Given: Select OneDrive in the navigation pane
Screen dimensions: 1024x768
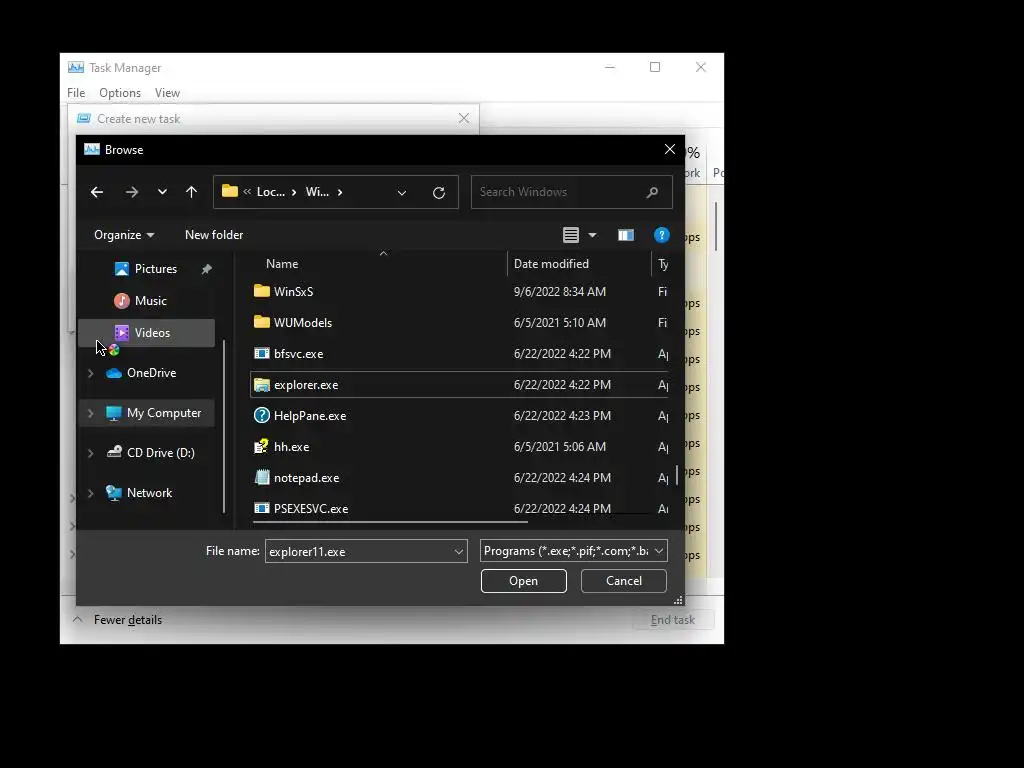Looking at the screenshot, I should coord(151,373).
